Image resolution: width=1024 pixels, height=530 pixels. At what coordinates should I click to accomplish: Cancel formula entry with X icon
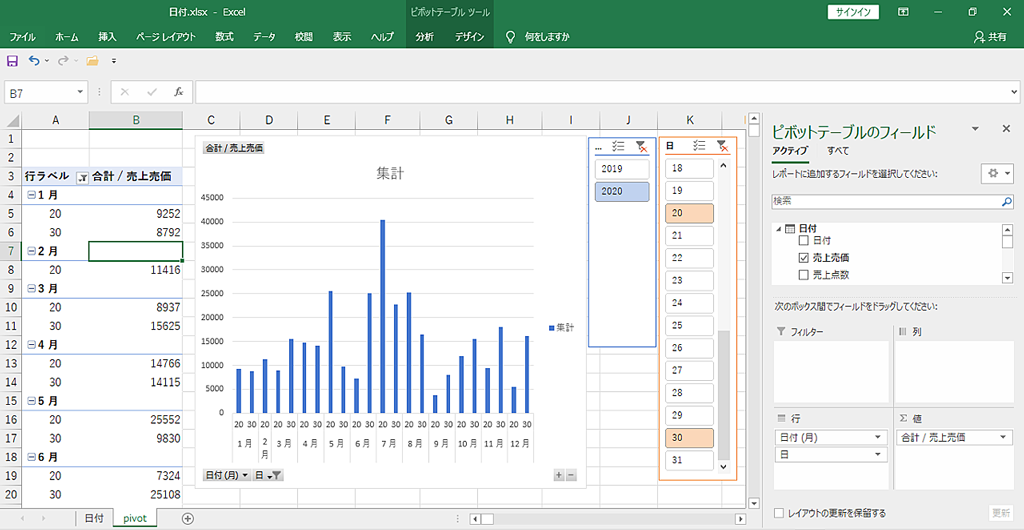click(125, 92)
